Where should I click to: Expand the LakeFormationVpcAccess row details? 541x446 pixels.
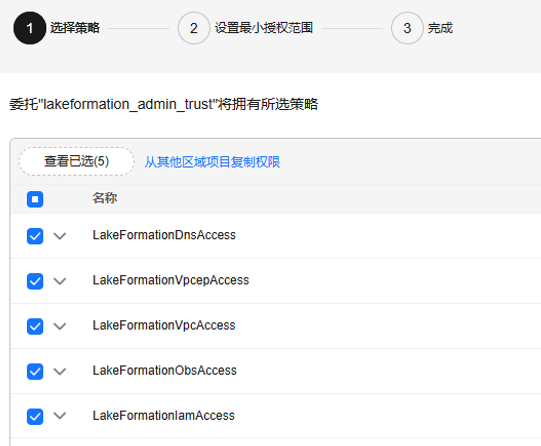click(60, 326)
